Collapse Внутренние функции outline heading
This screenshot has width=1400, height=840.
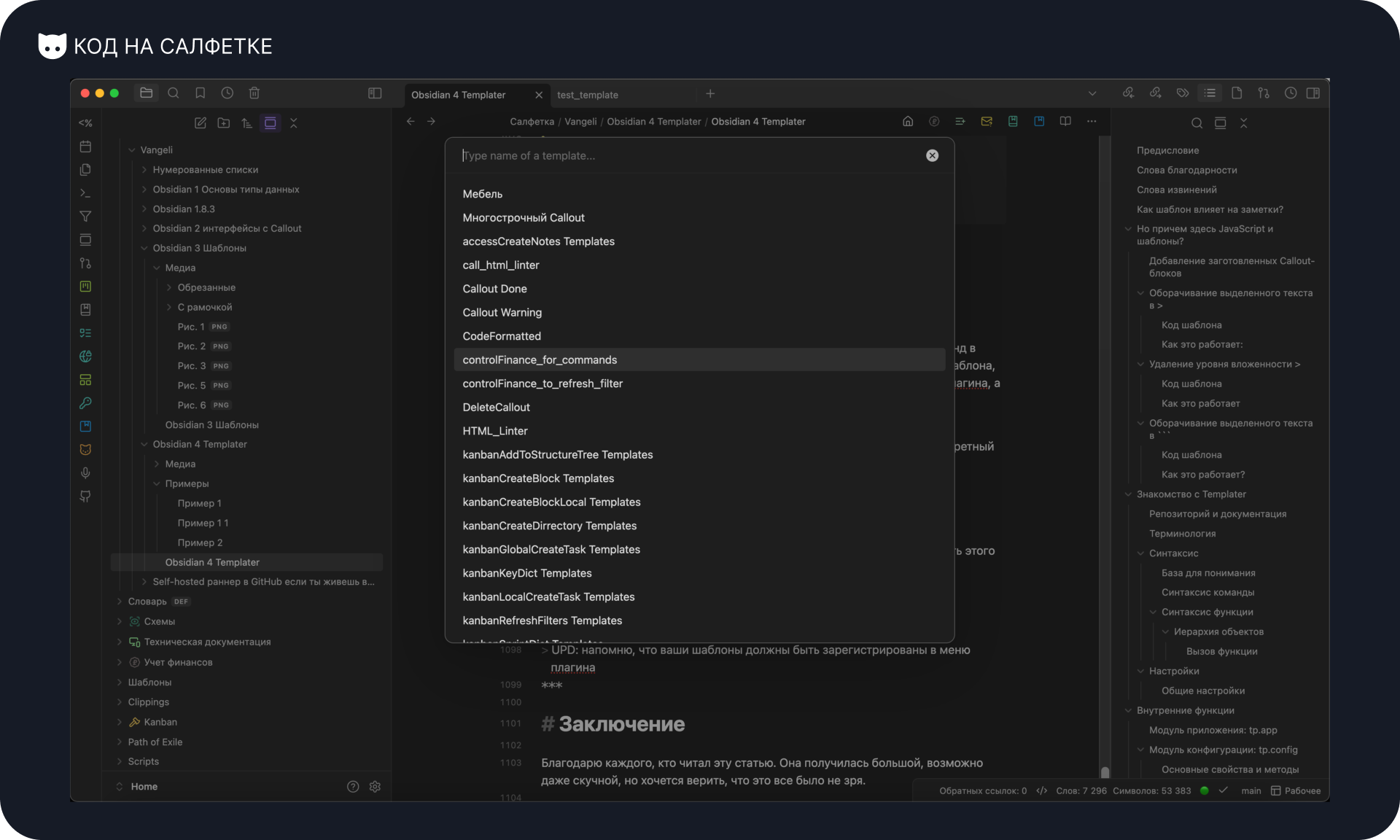click(1129, 711)
